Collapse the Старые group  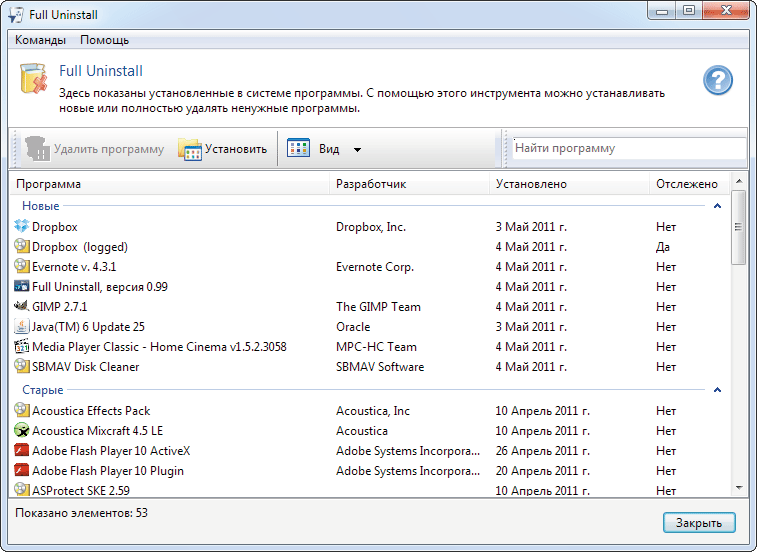717,390
